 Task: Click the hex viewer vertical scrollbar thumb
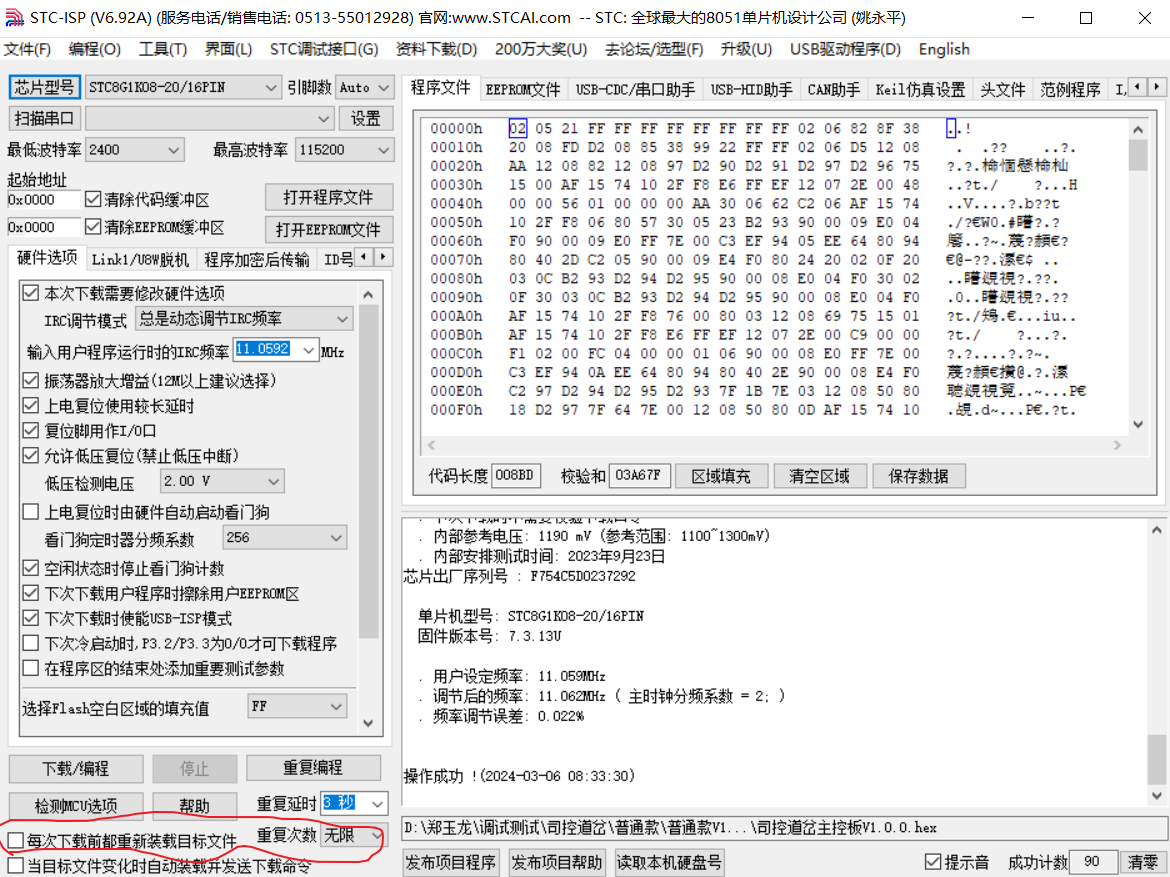[1138, 155]
